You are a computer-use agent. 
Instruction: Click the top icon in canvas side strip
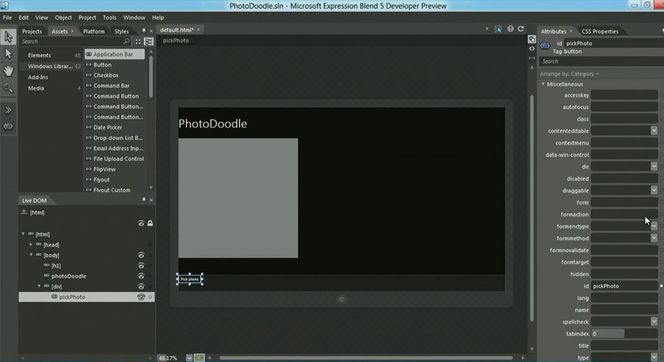532,39
